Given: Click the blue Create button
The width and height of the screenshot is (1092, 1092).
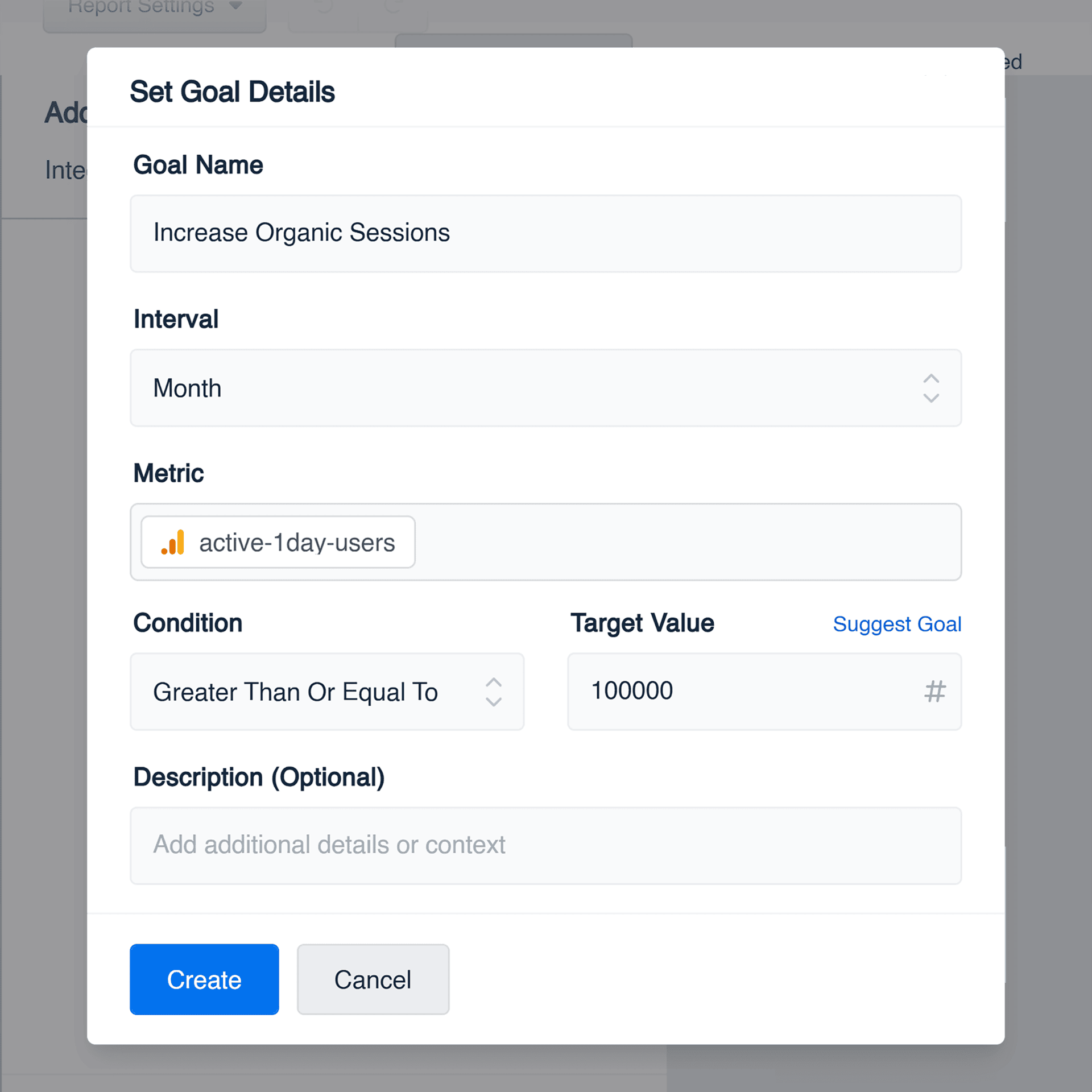Looking at the screenshot, I should pyautogui.click(x=204, y=979).
